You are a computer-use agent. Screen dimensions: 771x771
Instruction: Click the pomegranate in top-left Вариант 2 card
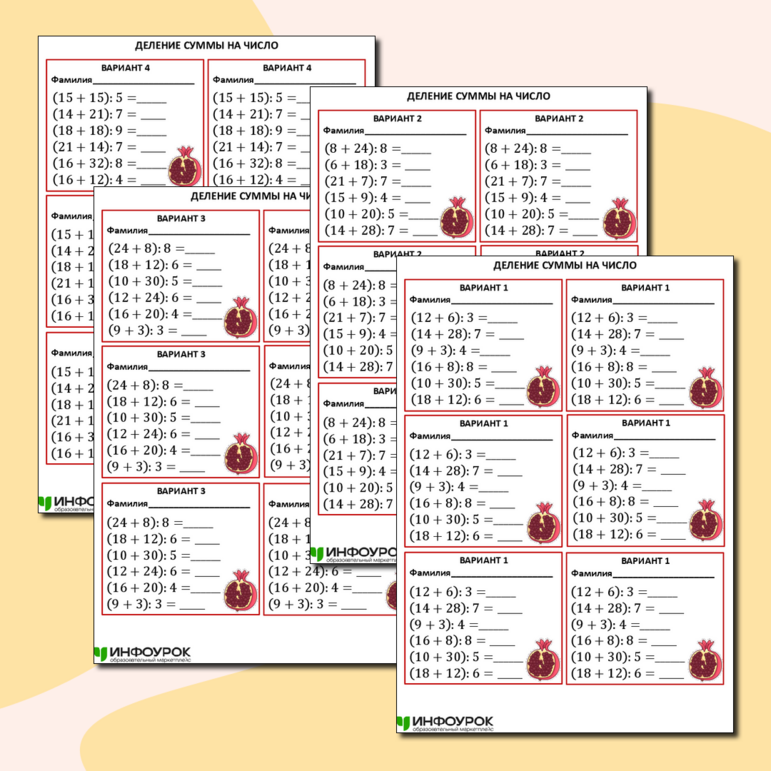coord(455,219)
